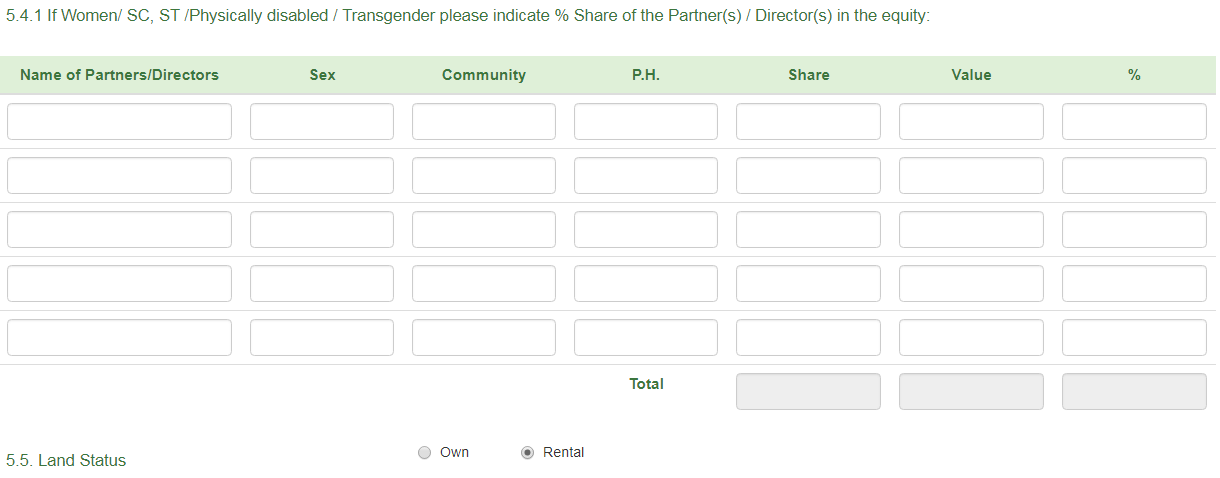Click third row Sex input field
Image resolution: width=1220 pixels, height=478 pixels.
[x=322, y=230]
